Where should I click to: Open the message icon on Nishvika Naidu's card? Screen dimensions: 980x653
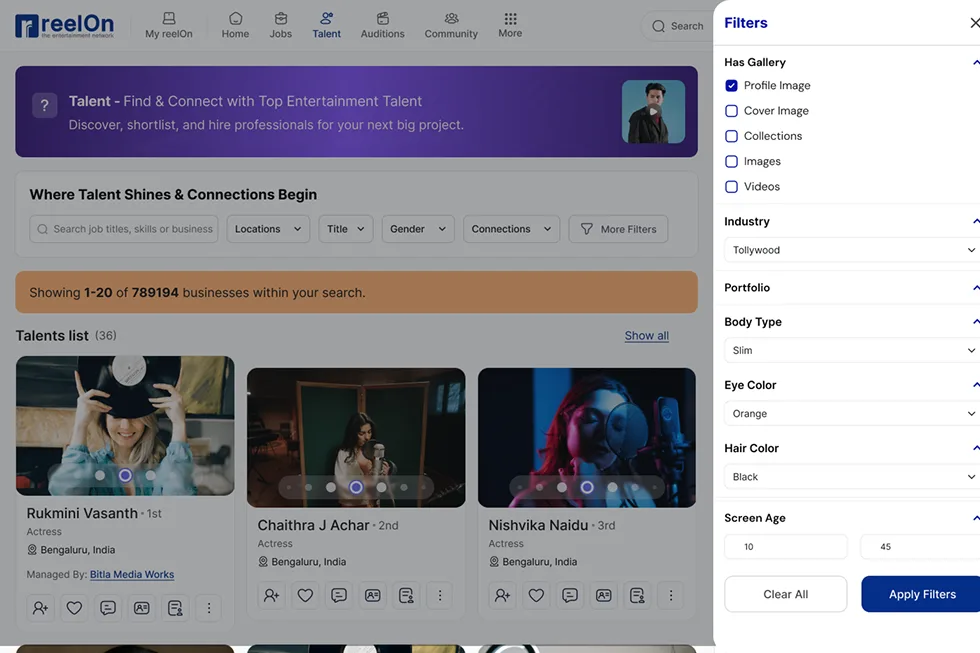(570, 595)
